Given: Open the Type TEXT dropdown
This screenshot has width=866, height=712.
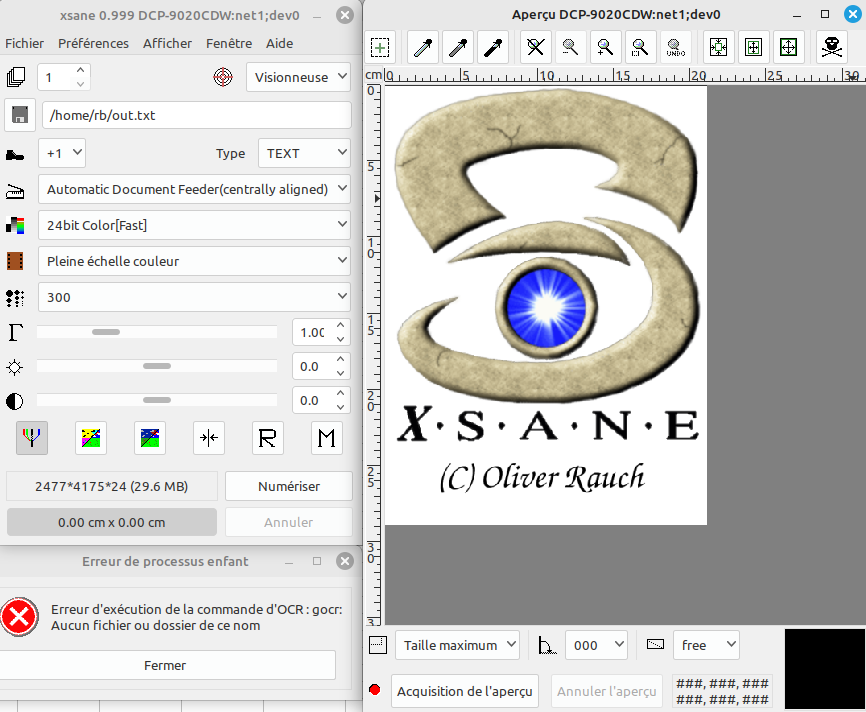Looking at the screenshot, I should [304, 153].
